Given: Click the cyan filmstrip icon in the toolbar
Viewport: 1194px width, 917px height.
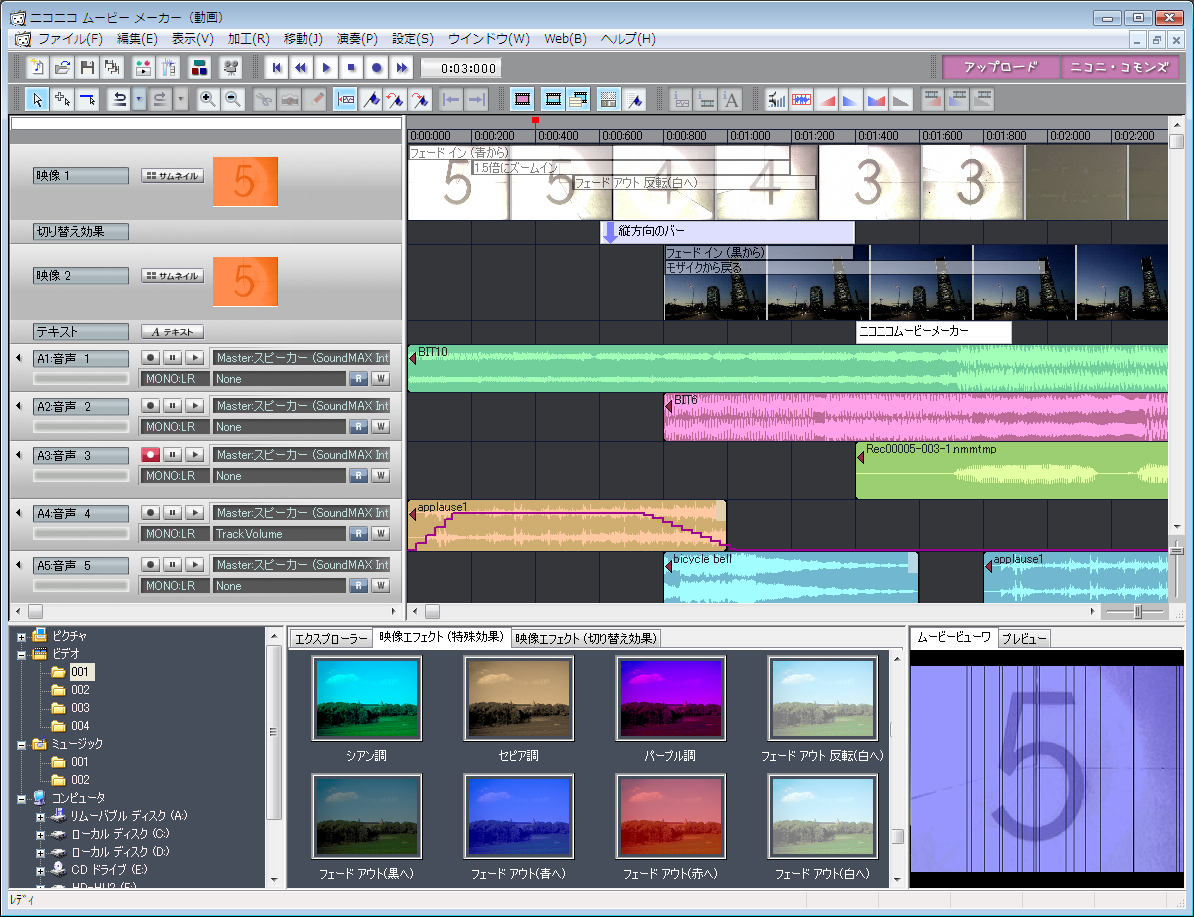Looking at the screenshot, I should click(x=554, y=99).
